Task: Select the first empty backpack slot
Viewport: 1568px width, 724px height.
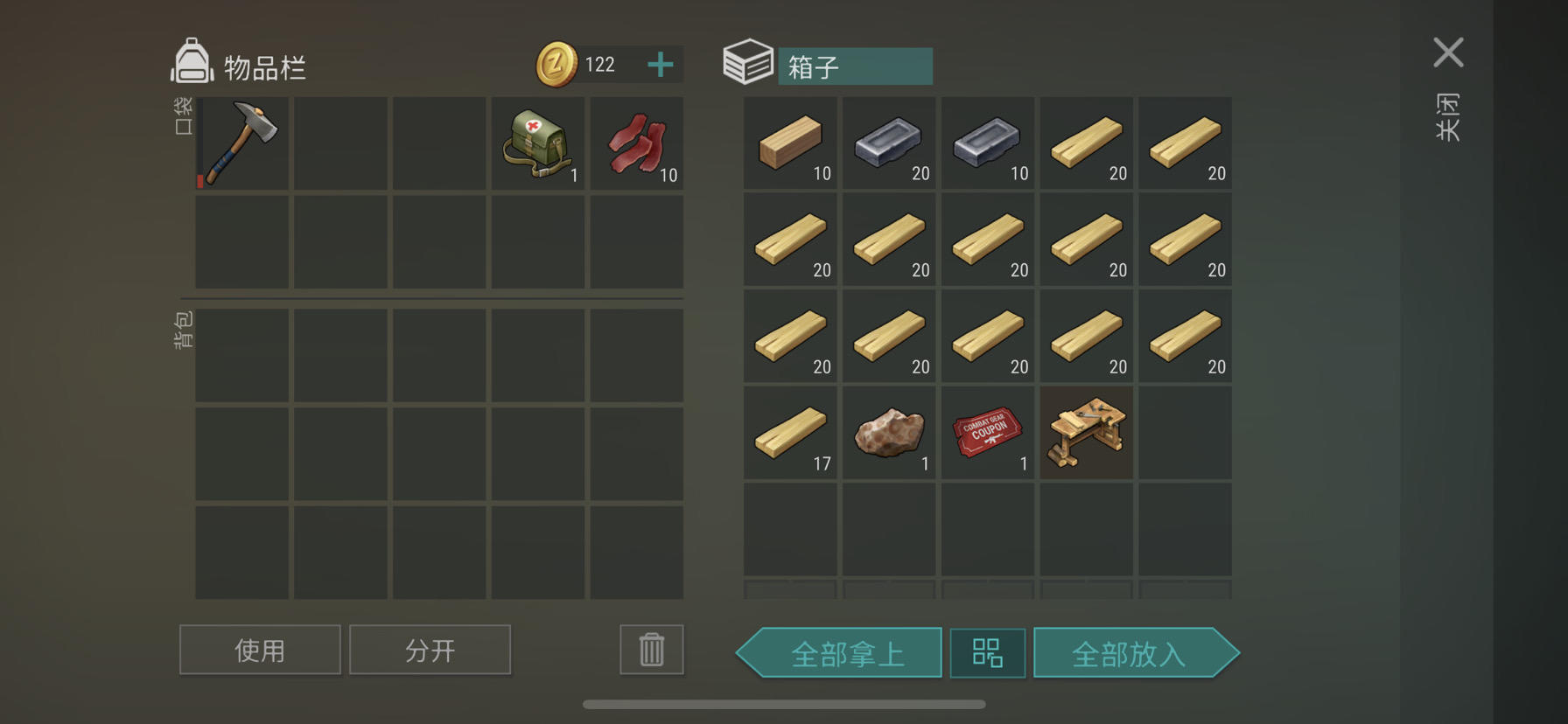Action: pos(241,355)
